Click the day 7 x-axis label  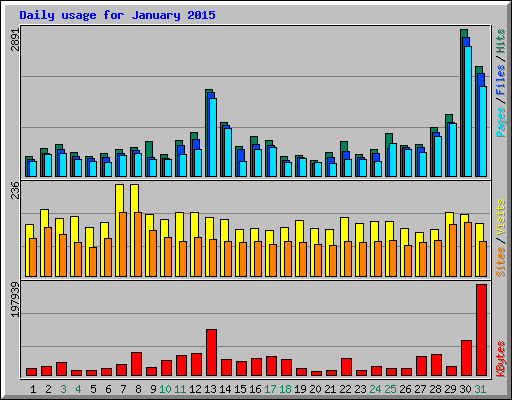(123, 389)
